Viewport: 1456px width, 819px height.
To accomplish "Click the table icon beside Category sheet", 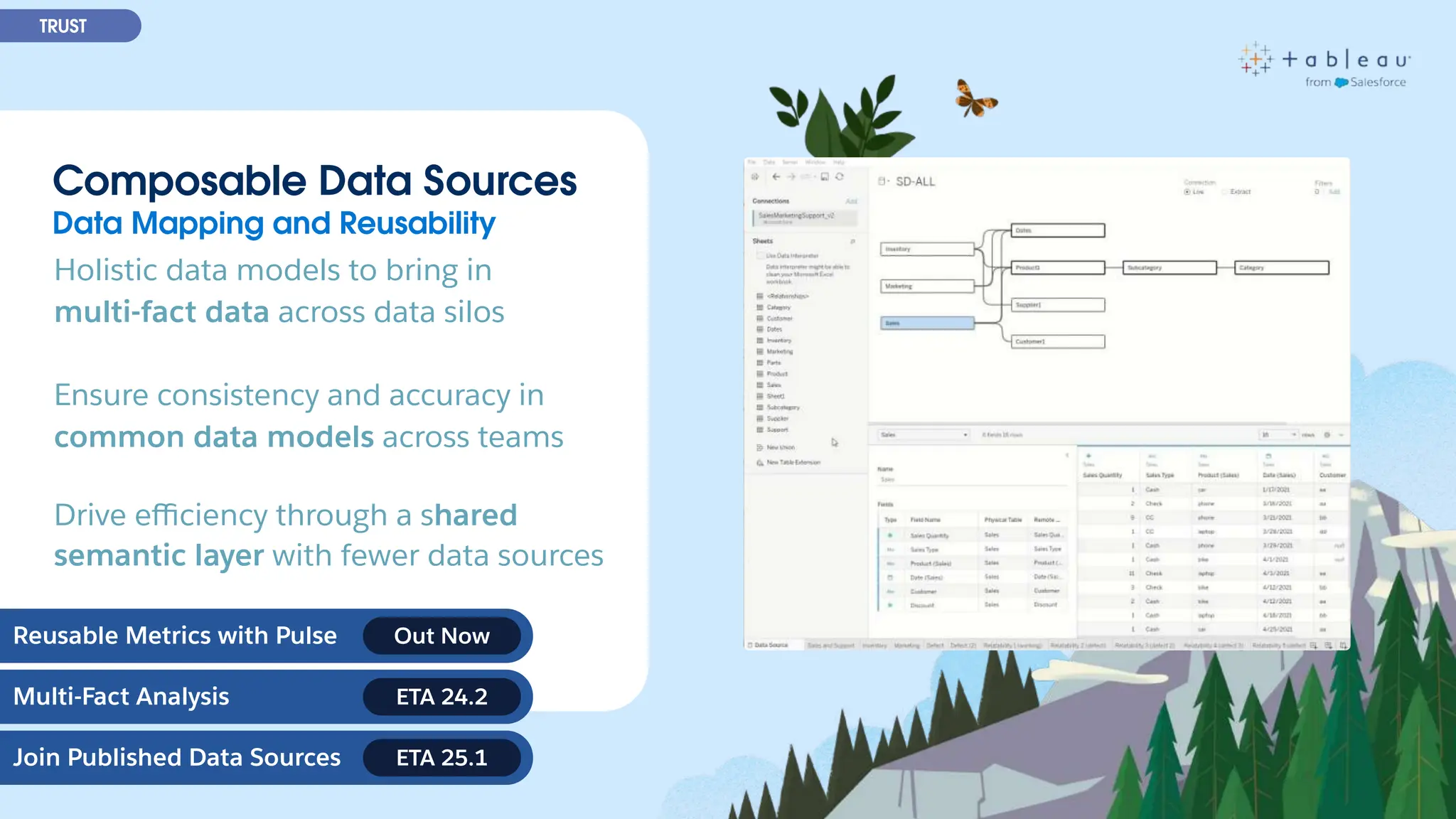I will [x=759, y=307].
